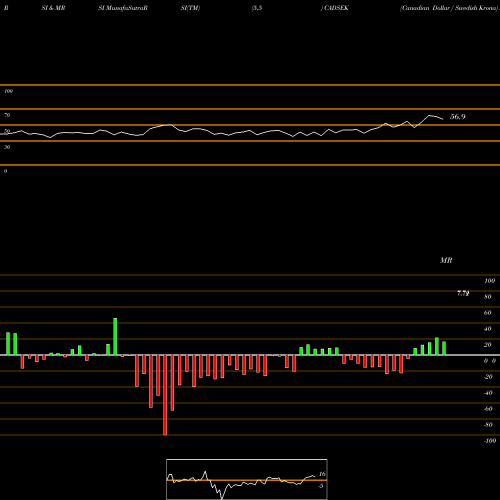500x500 pixels.
Task: Click the tallest green histogram bar
Action: point(115,337)
